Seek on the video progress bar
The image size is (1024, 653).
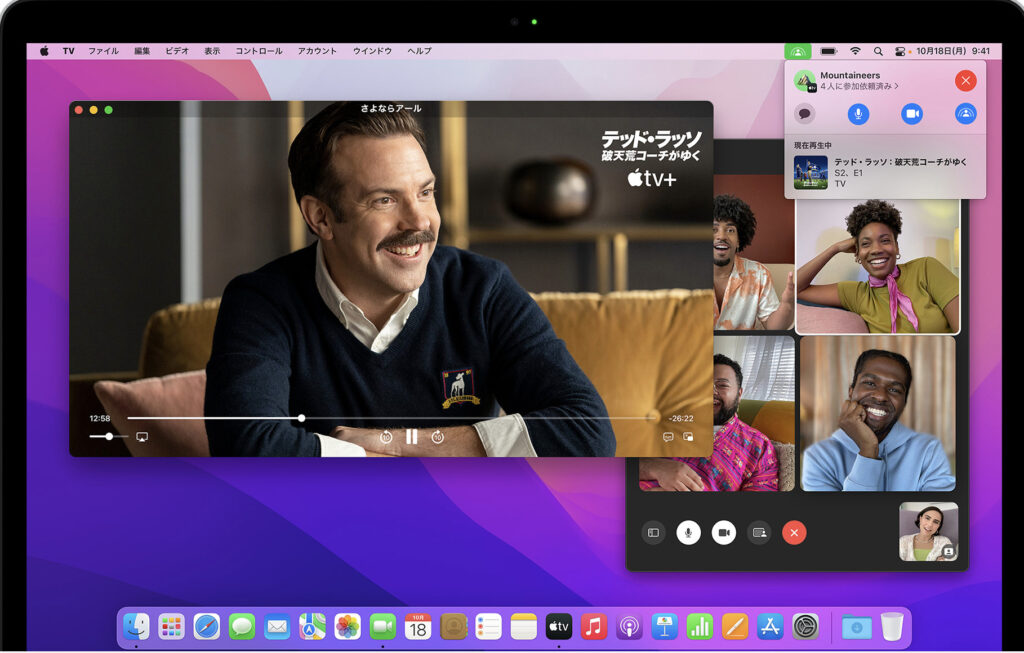[392, 418]
